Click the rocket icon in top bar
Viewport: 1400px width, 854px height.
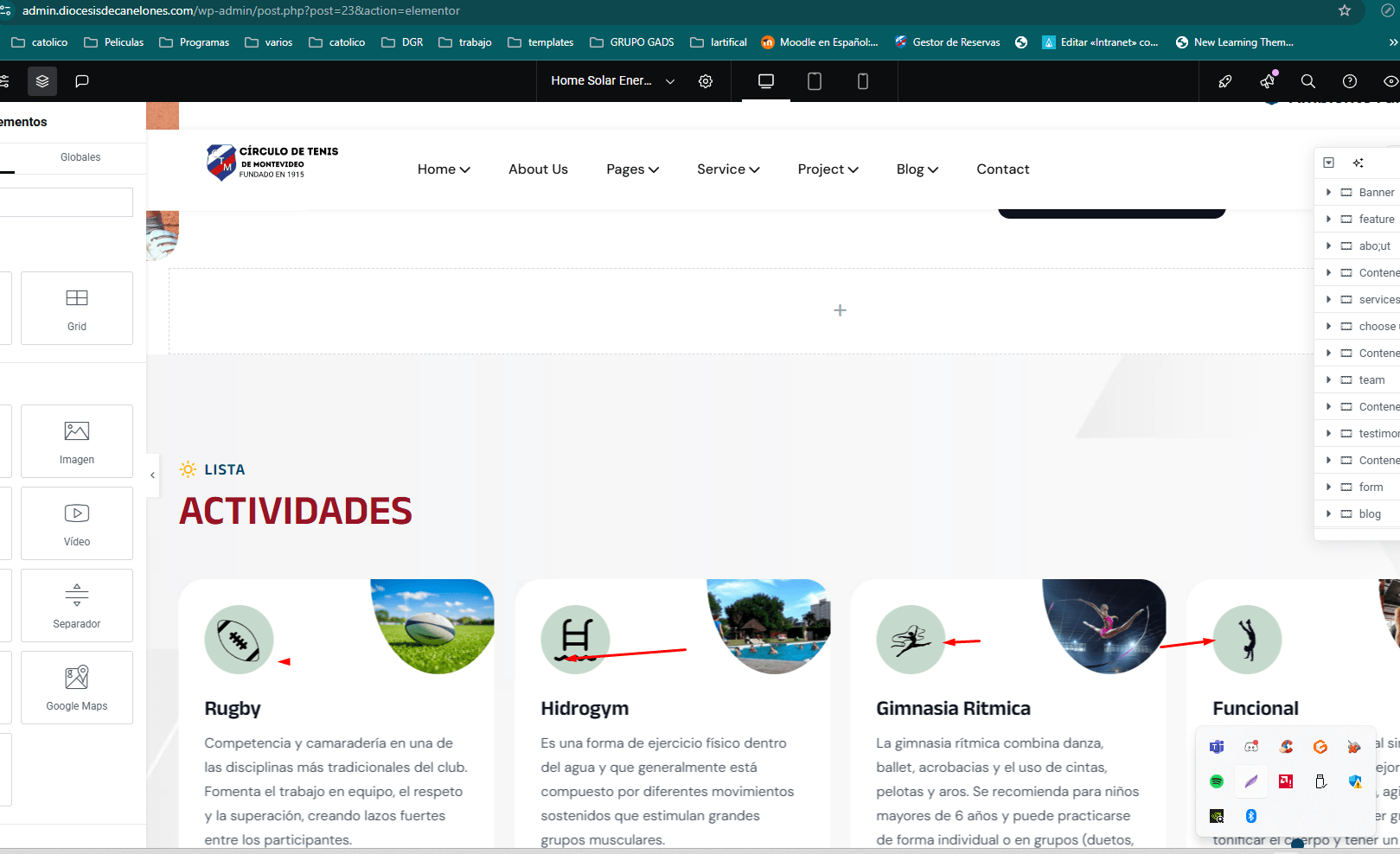point(1225,81)
